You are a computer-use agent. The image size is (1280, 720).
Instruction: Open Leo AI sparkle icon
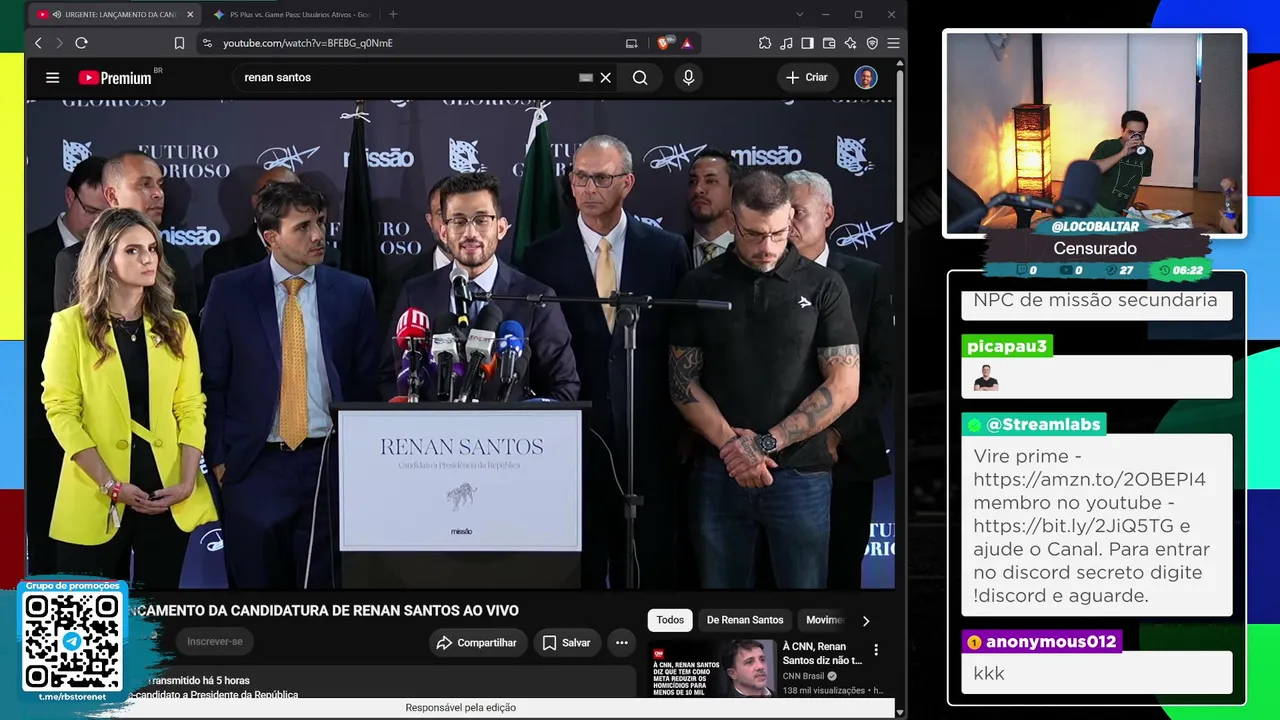click(850, 43)
